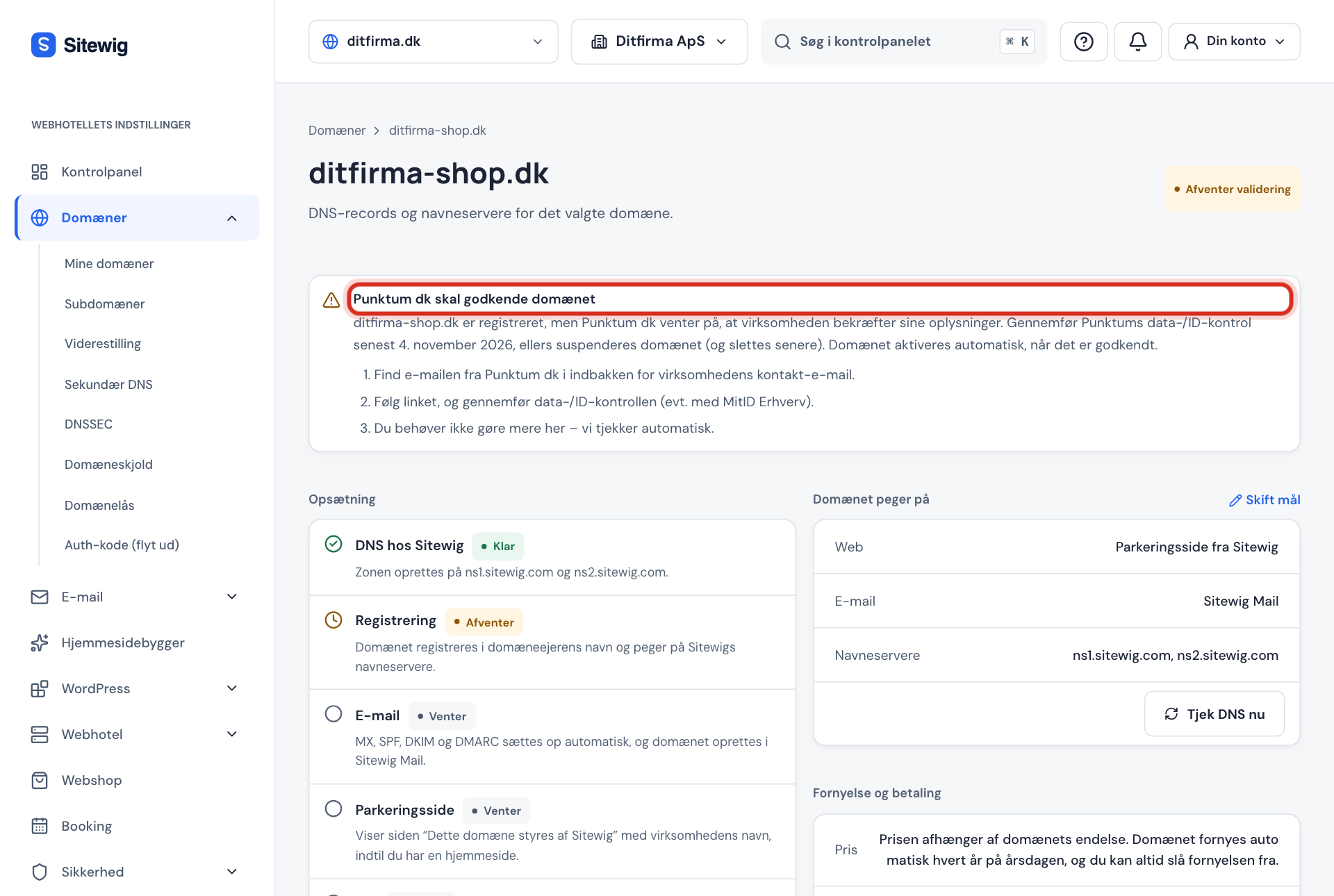Expand the WordPress sidebar section
1334x896 pixels.
(232, 688)
